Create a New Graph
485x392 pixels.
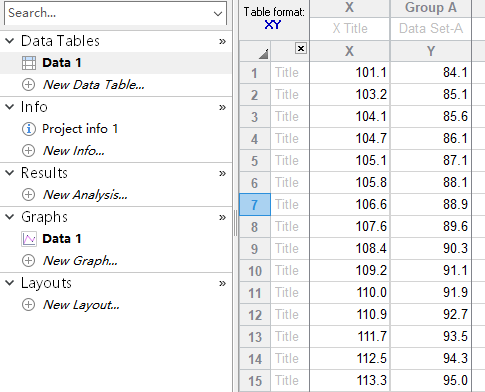coord(80,261)
